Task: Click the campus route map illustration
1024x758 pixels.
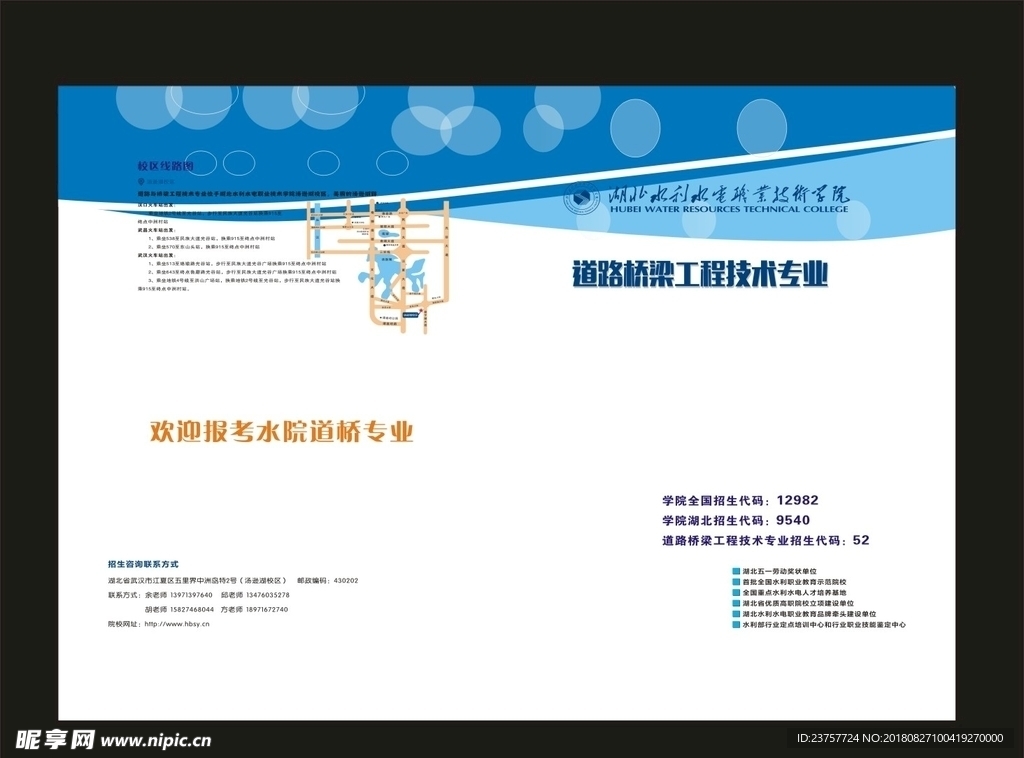Action: (379, 266)
